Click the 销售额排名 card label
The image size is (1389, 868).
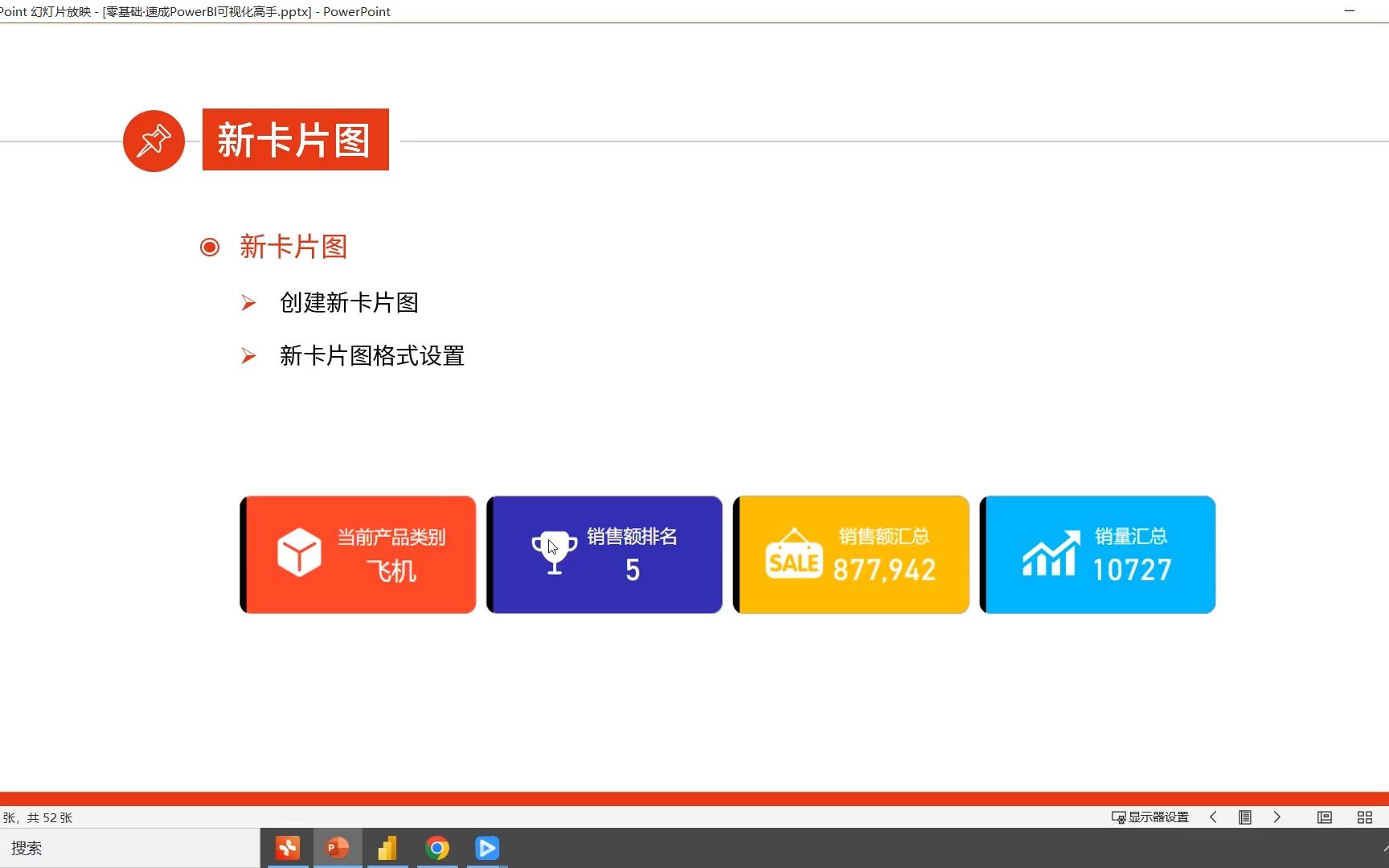tap(632, 536)
